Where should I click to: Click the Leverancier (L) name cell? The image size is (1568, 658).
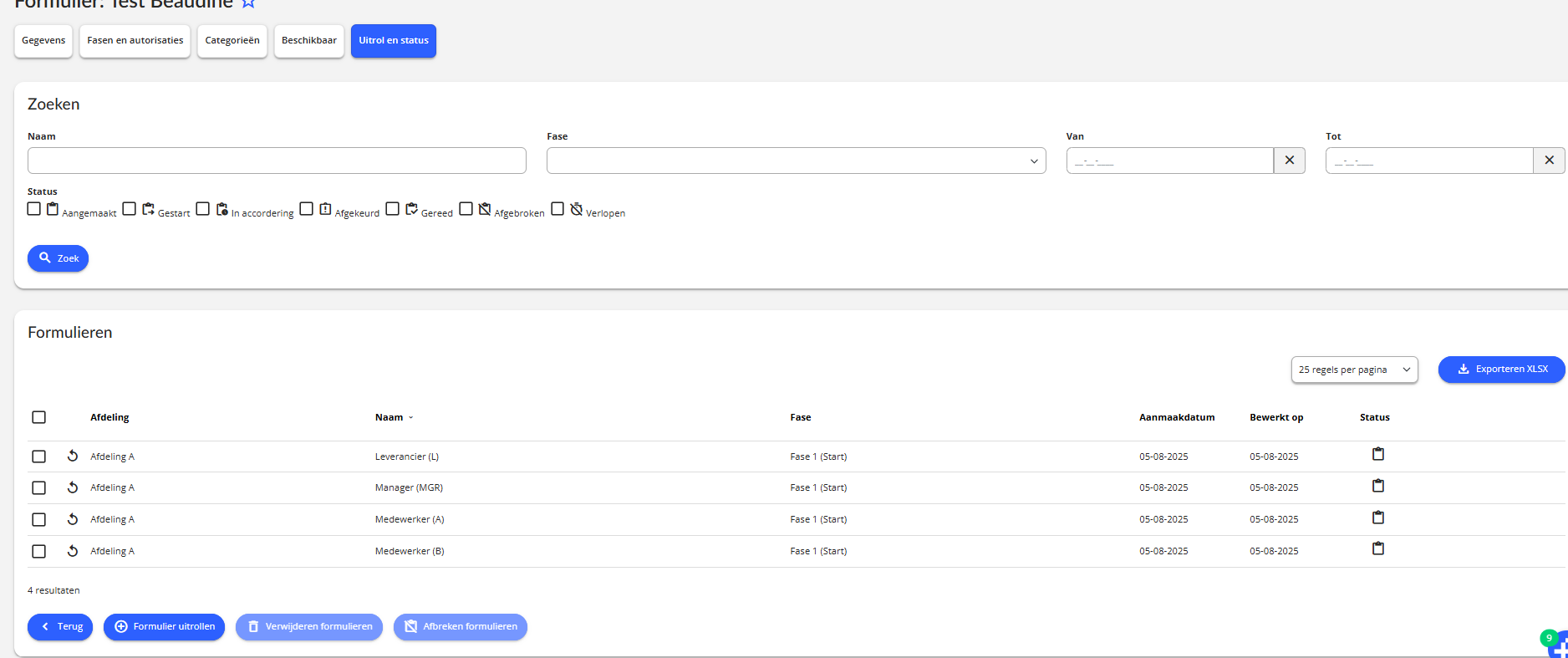[407, 457]
